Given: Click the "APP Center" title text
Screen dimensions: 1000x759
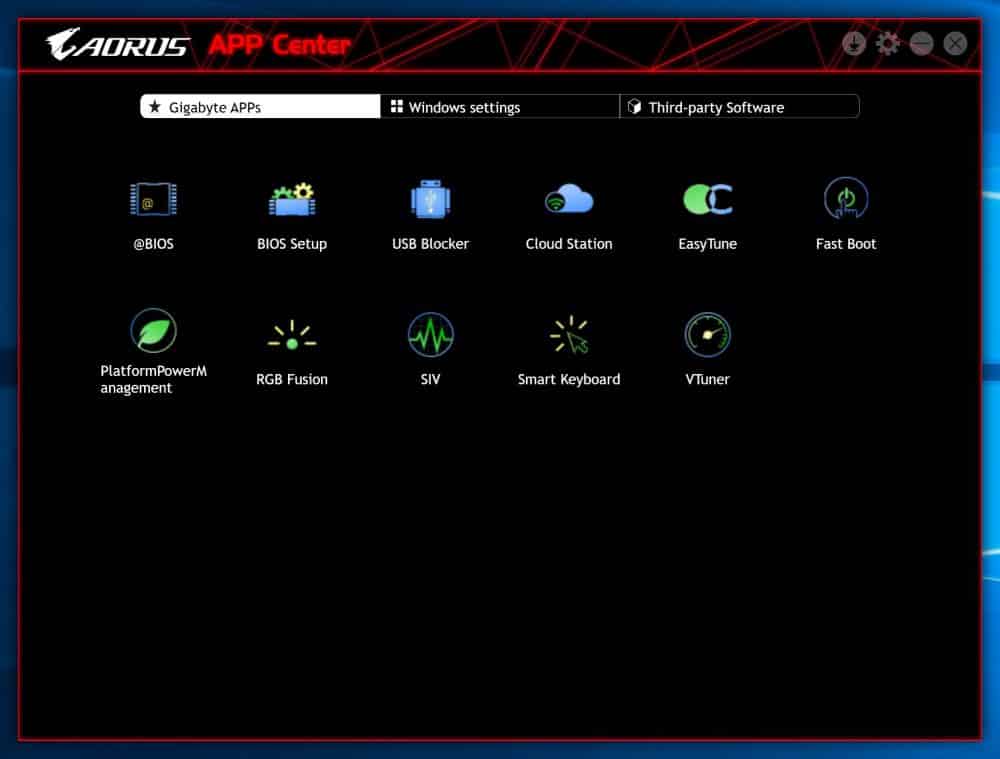Looking at the screenshot, I should [x=279, y=45].
